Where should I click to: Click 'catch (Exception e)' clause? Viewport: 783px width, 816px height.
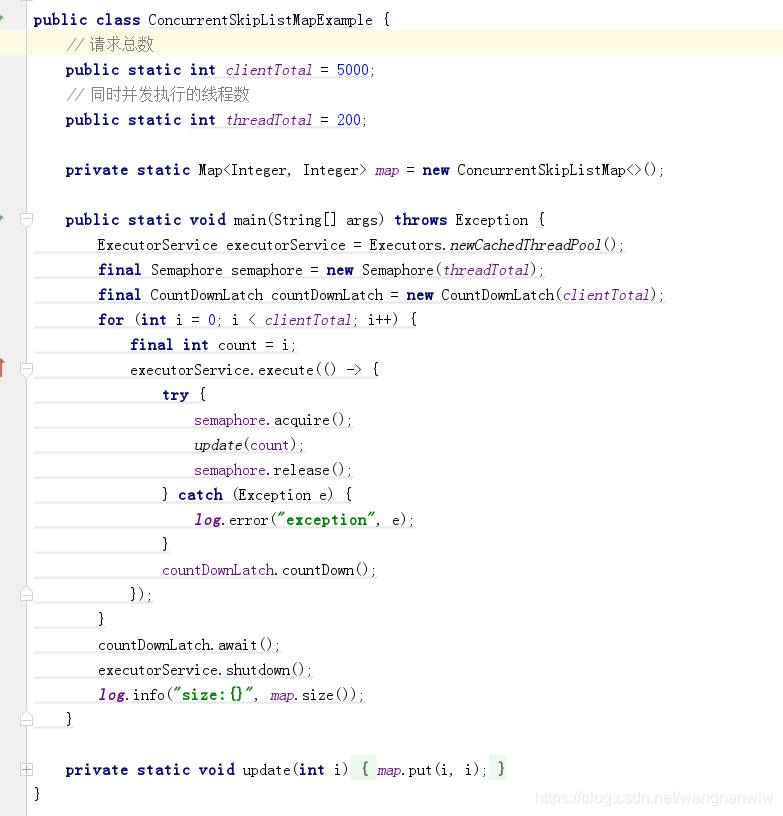[x=255, y=495]
